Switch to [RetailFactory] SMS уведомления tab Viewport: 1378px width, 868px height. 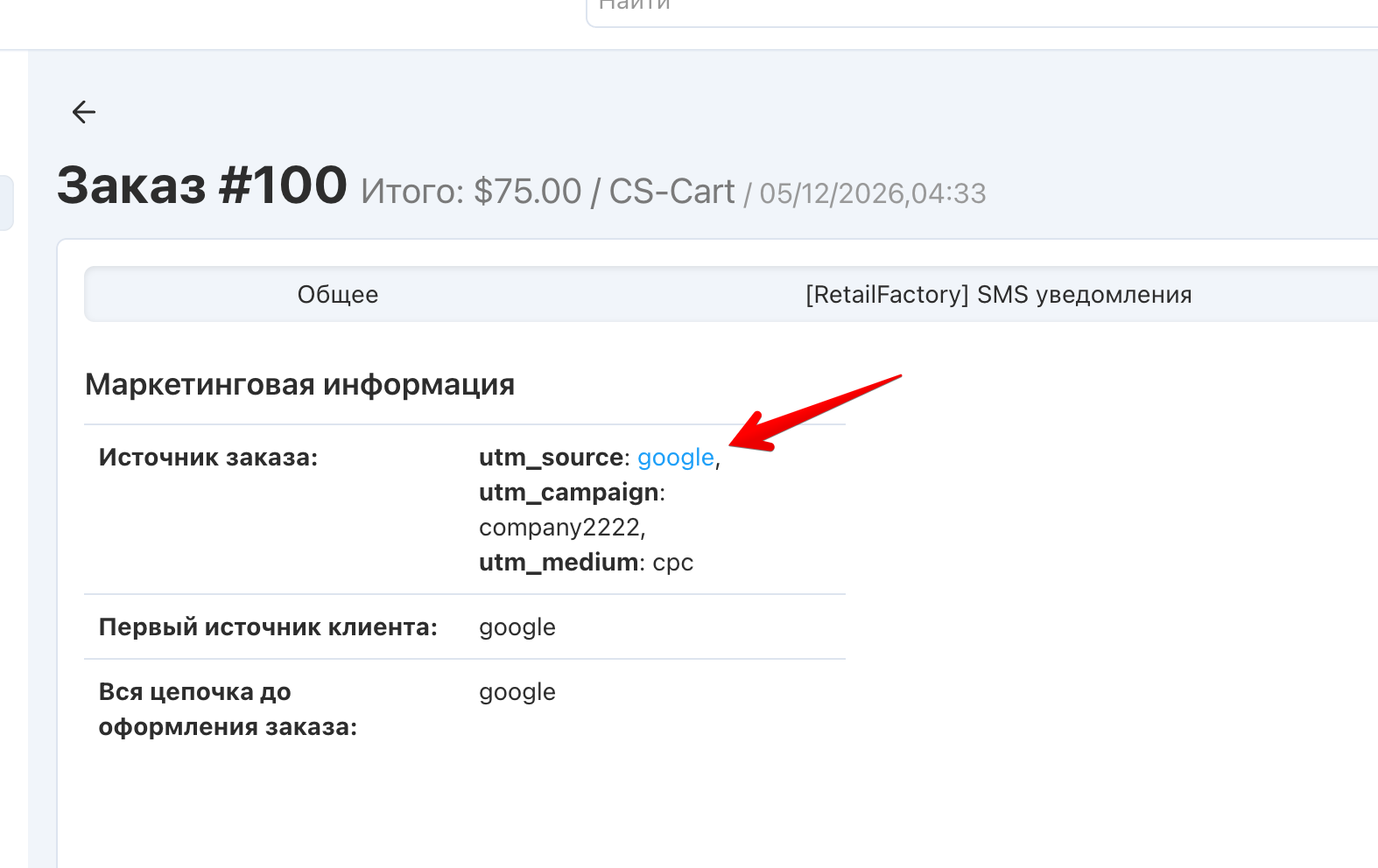[x=999, y=295]
